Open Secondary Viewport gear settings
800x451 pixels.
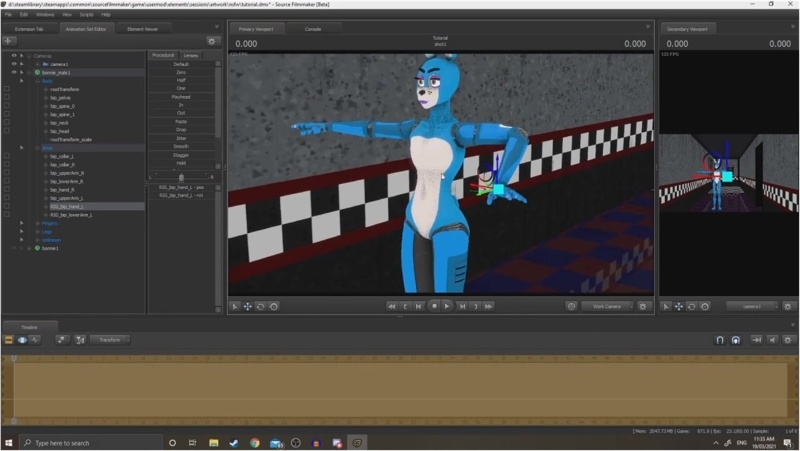(x=788, y=307)
